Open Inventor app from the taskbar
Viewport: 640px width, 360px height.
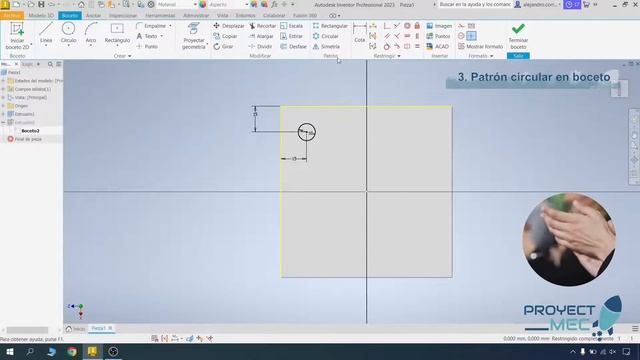click(93, 351)
